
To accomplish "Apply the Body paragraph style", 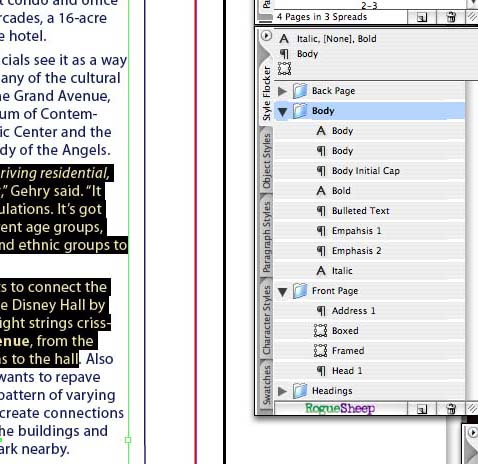I will tap(369, 151).
